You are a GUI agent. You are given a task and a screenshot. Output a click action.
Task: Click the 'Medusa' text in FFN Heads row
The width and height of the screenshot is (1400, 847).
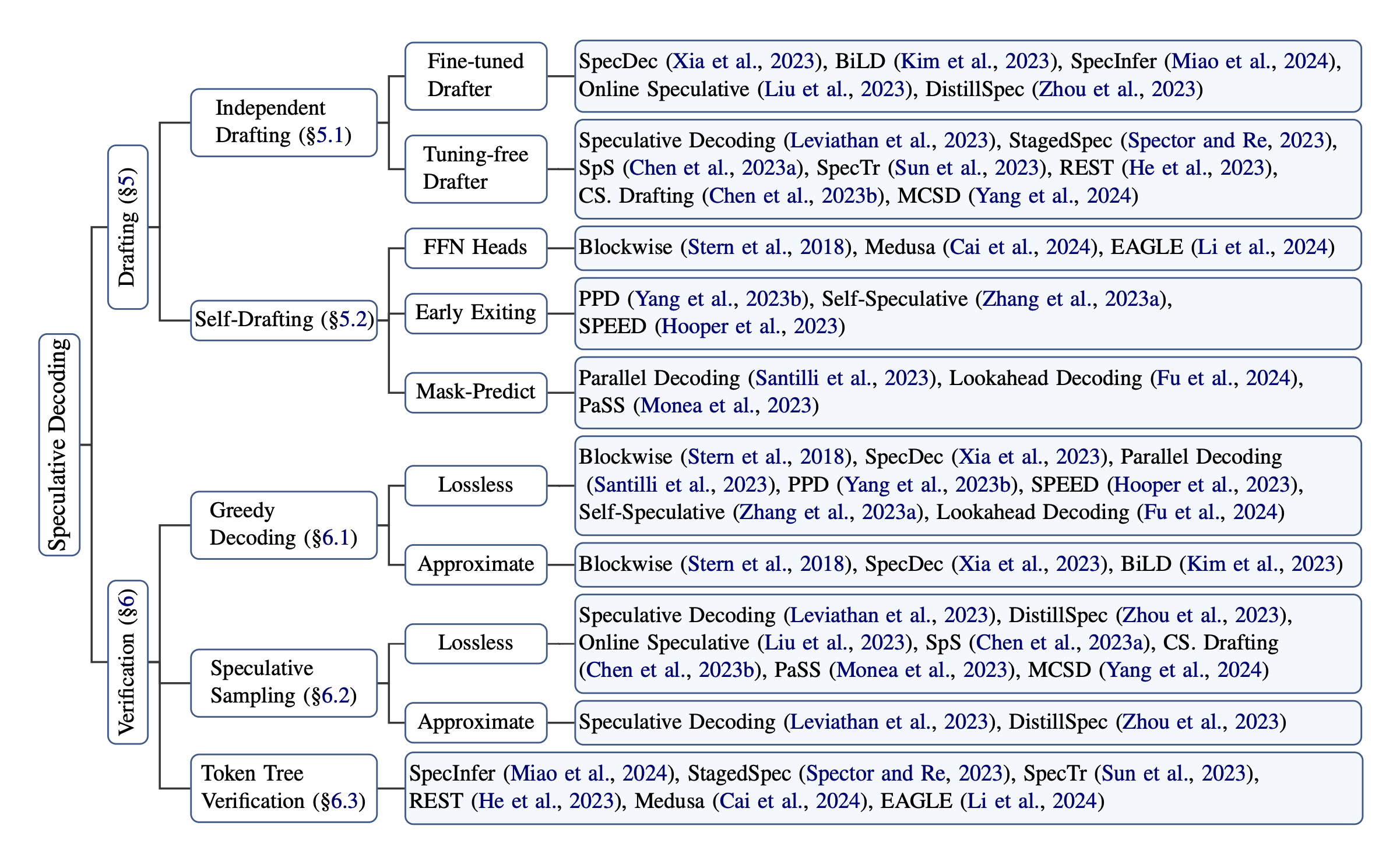[x=900, y=248]
